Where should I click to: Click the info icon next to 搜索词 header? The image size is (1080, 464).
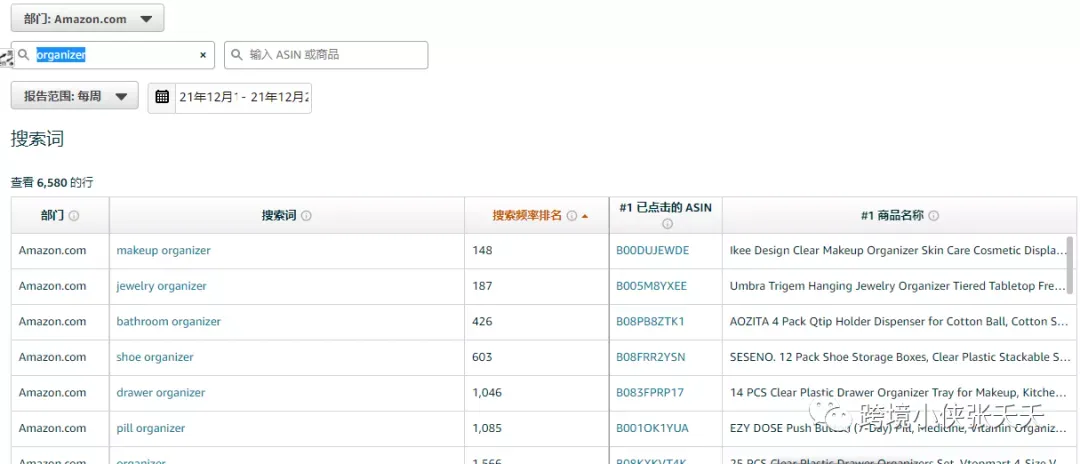[x=307, y=215]
